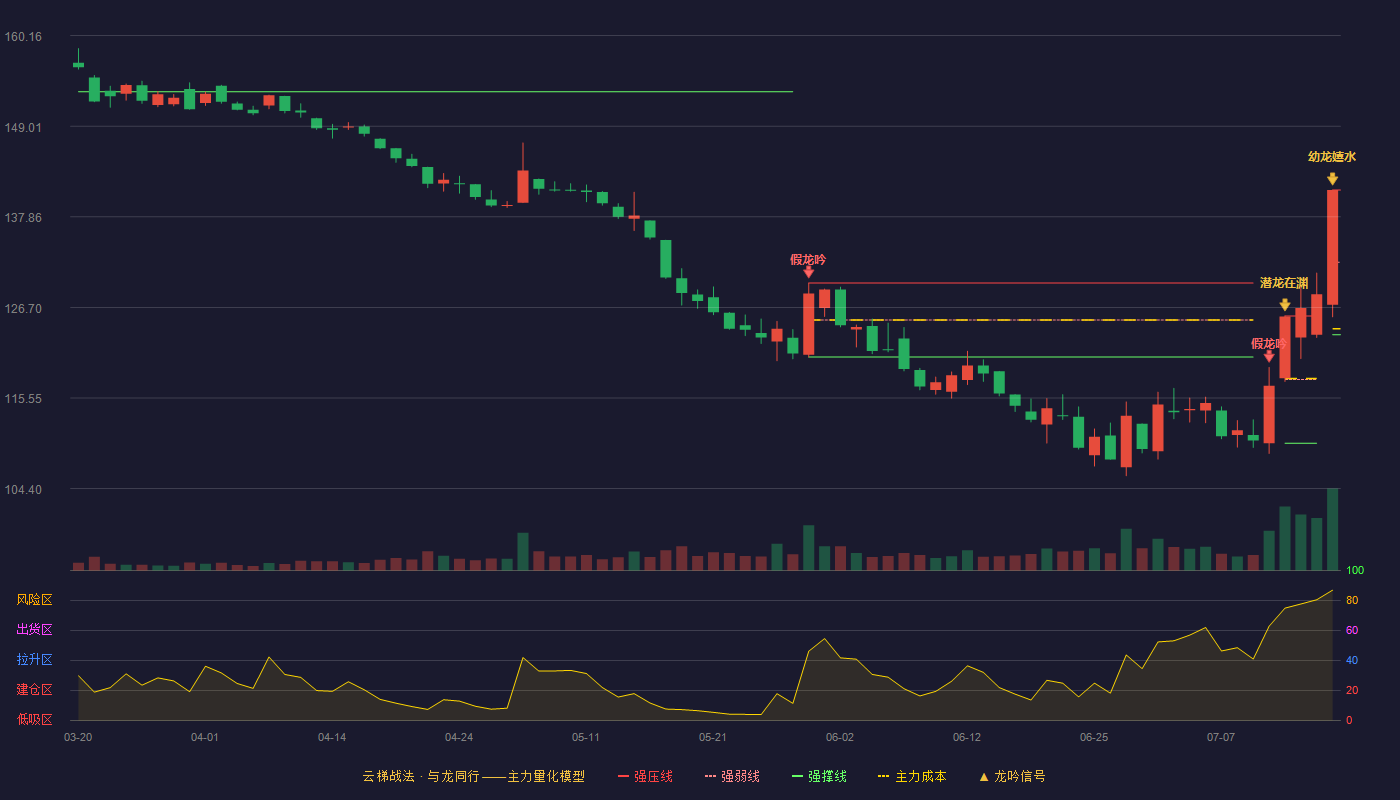Click the 幼龙嬉水 signal arrow
The image size is (1400, 800).
click(x=1332, y=179)
